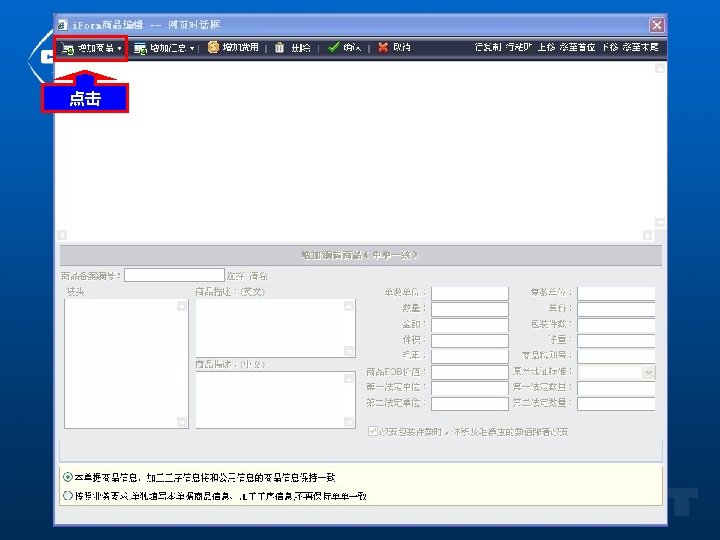This screenshot has width=720, height=540.
Task: Click the 删除 trash can icon
Action: 280,47
